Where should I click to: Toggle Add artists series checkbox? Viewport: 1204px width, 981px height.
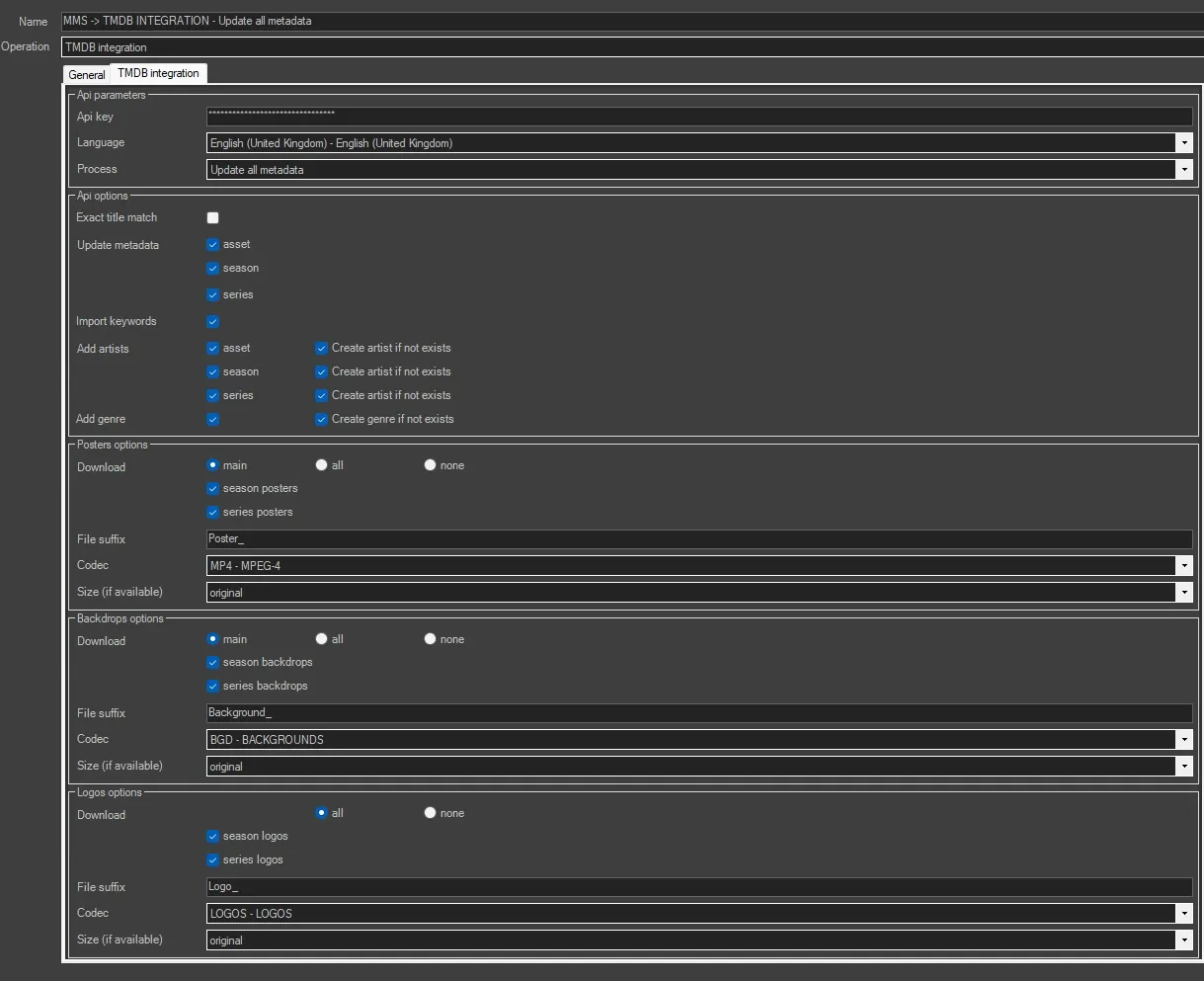coord(212,395)
